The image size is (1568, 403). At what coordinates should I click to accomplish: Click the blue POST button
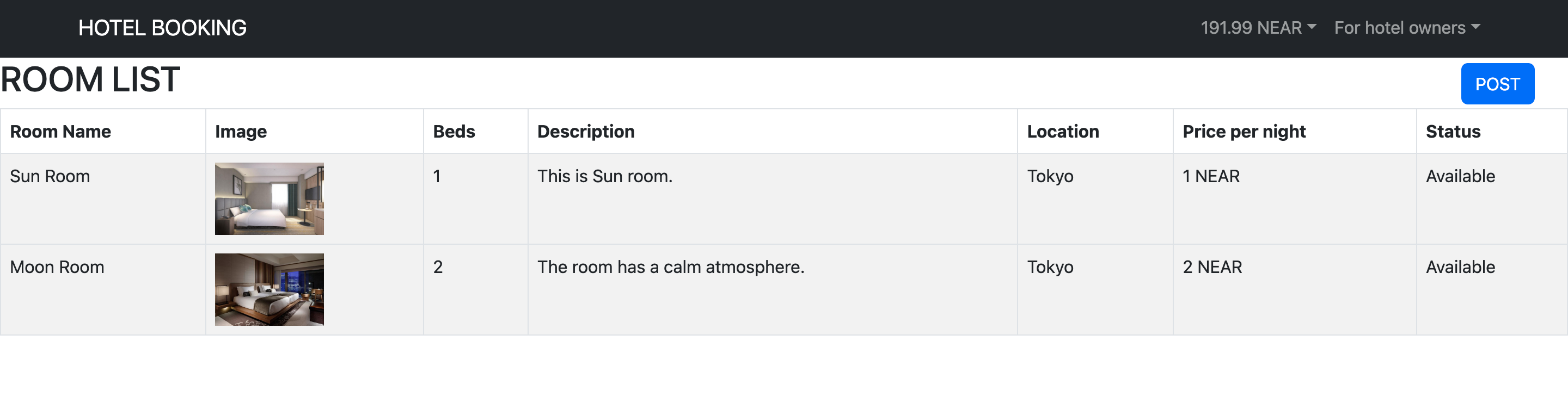click(x=1497, y=84)
